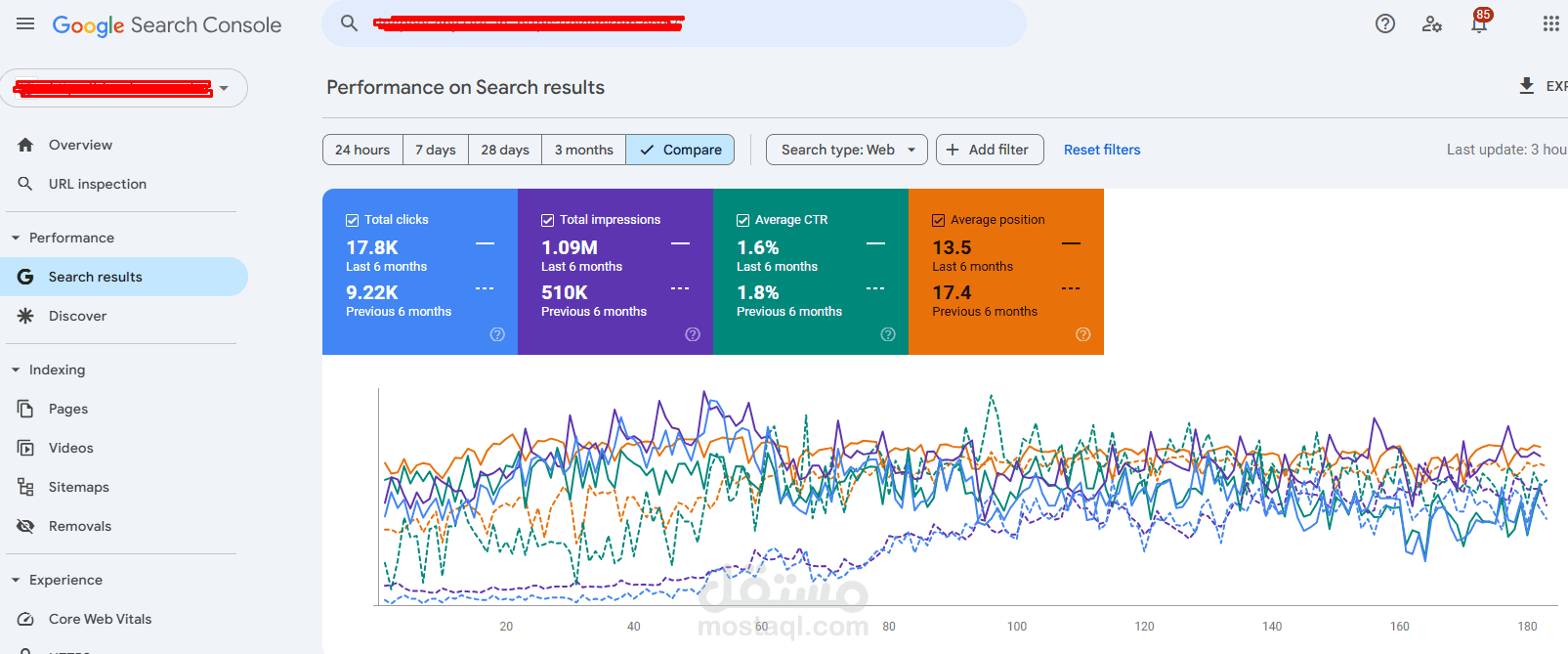
Task: Click the Core Web Vitals gauge icon
Action: [25, 619]
